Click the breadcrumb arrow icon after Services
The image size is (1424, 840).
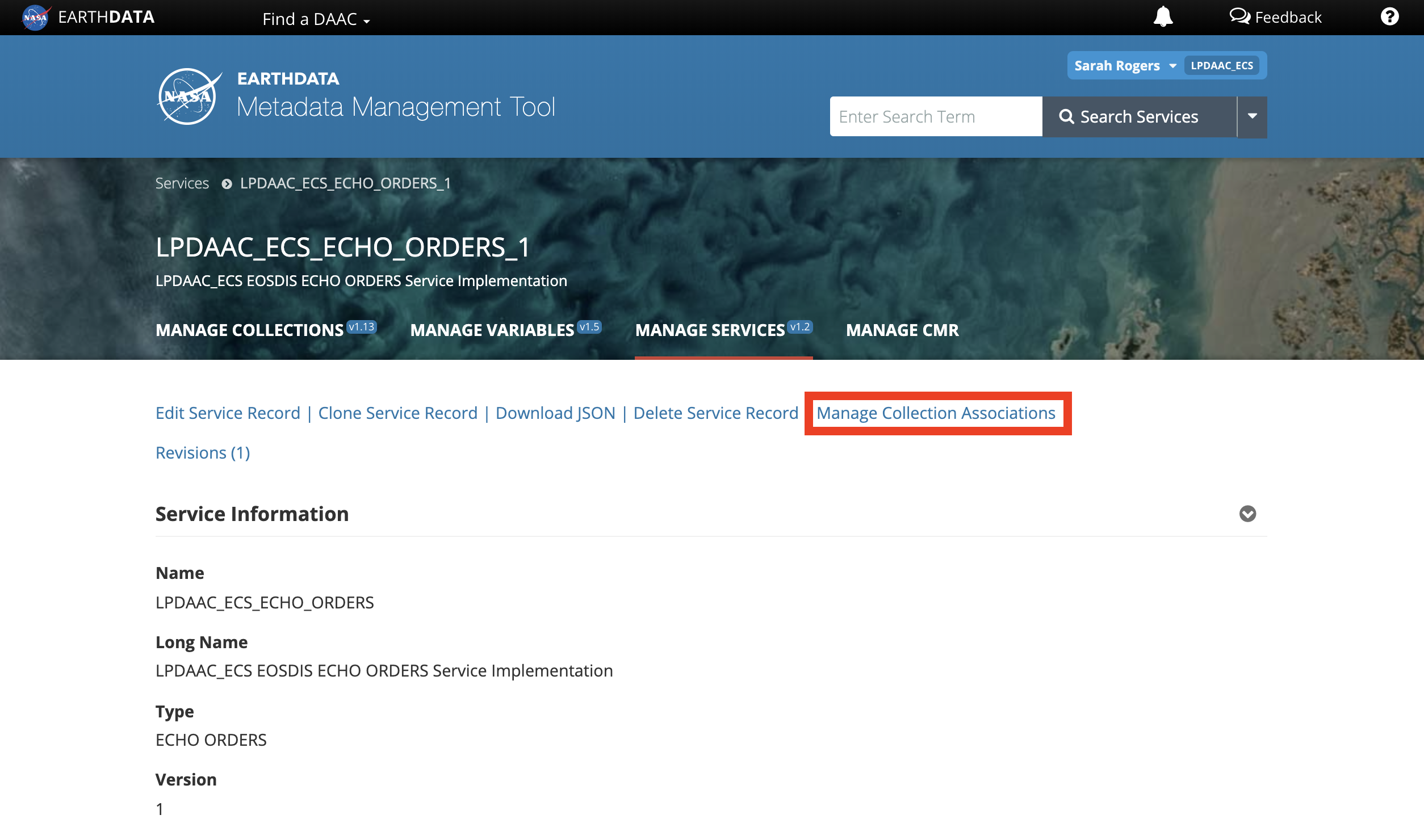[x=227, y=184]
